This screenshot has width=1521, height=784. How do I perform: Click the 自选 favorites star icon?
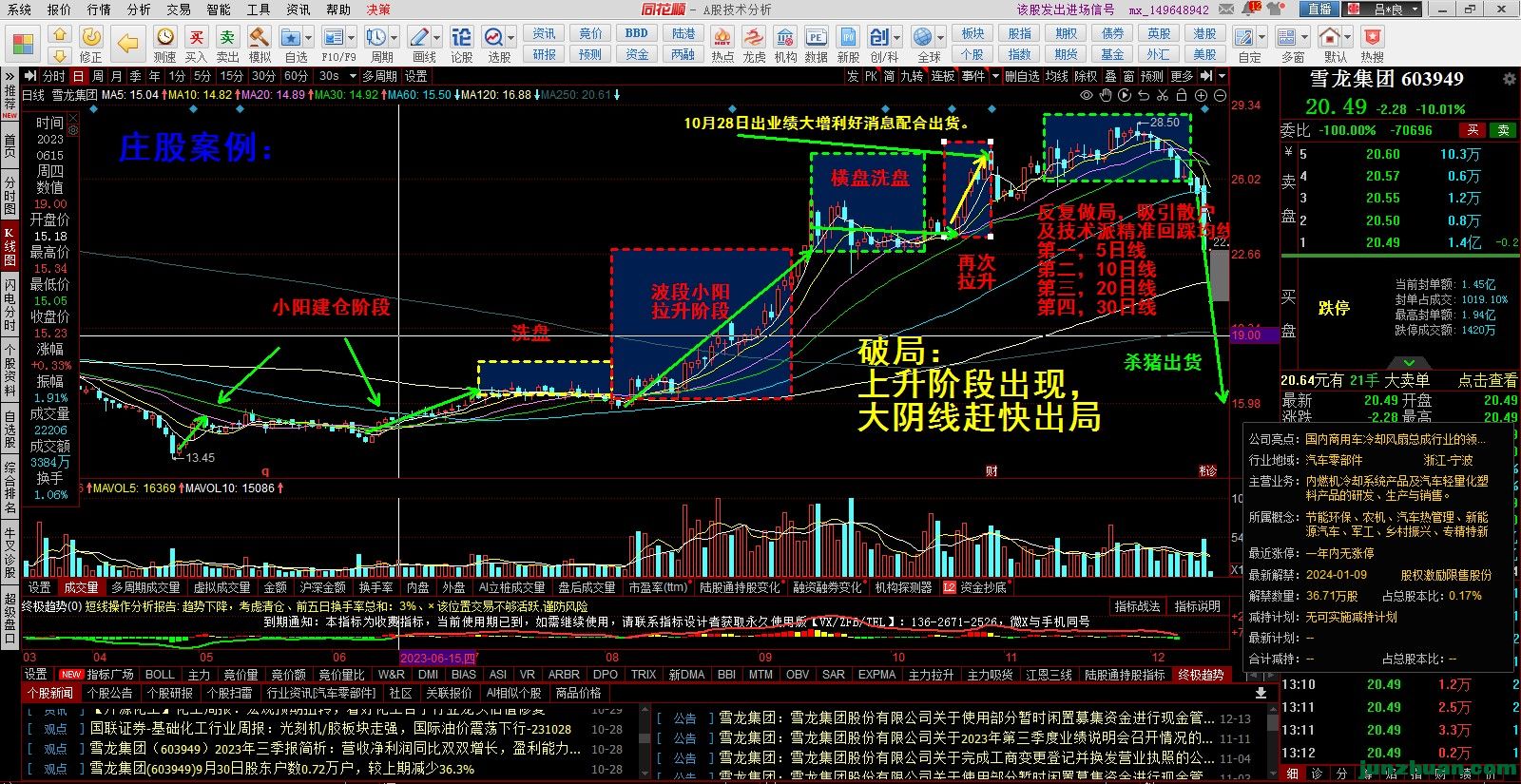coord(292,37)
